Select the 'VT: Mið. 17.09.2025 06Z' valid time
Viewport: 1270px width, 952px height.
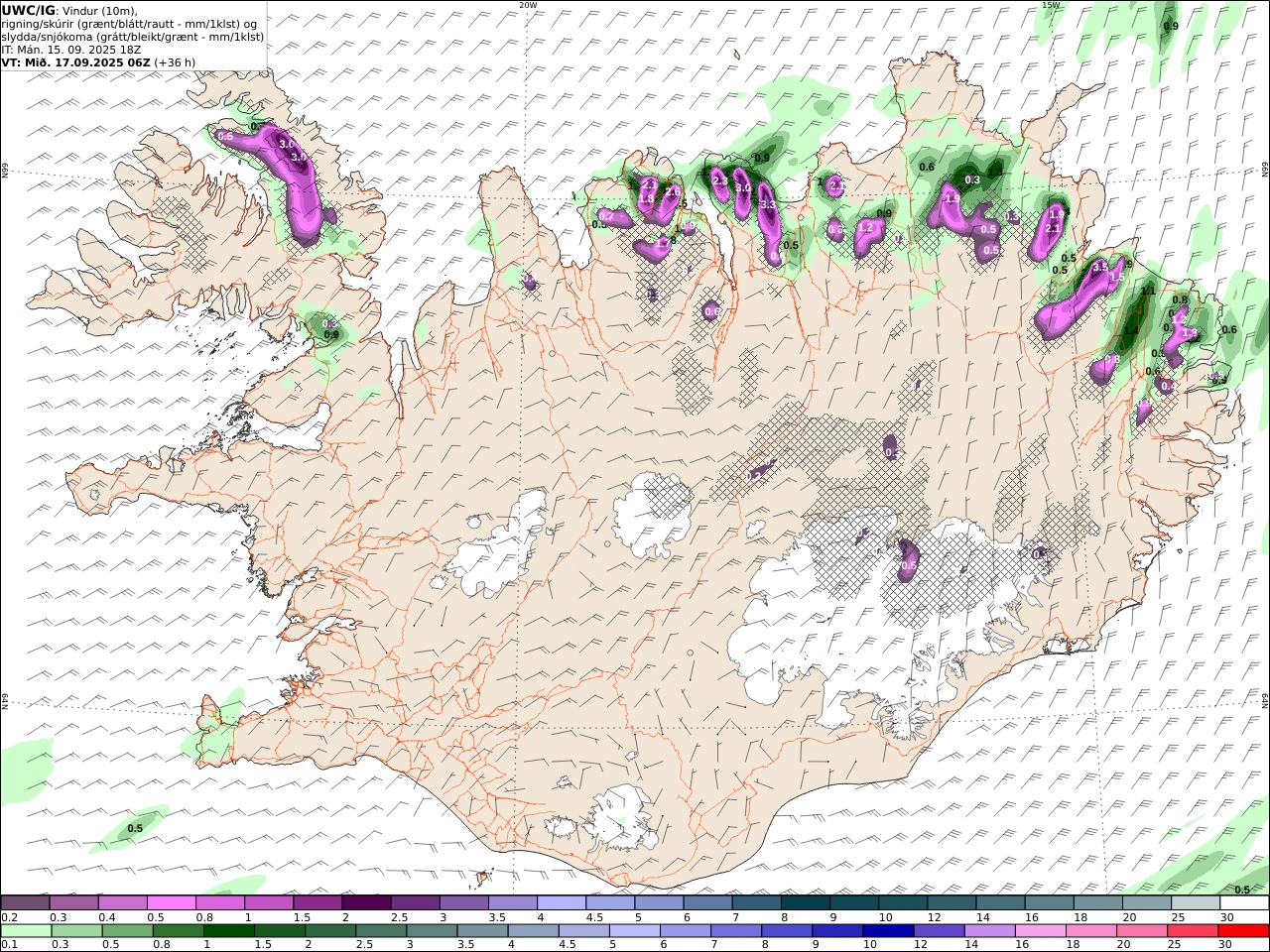click(x=76, y=61)
